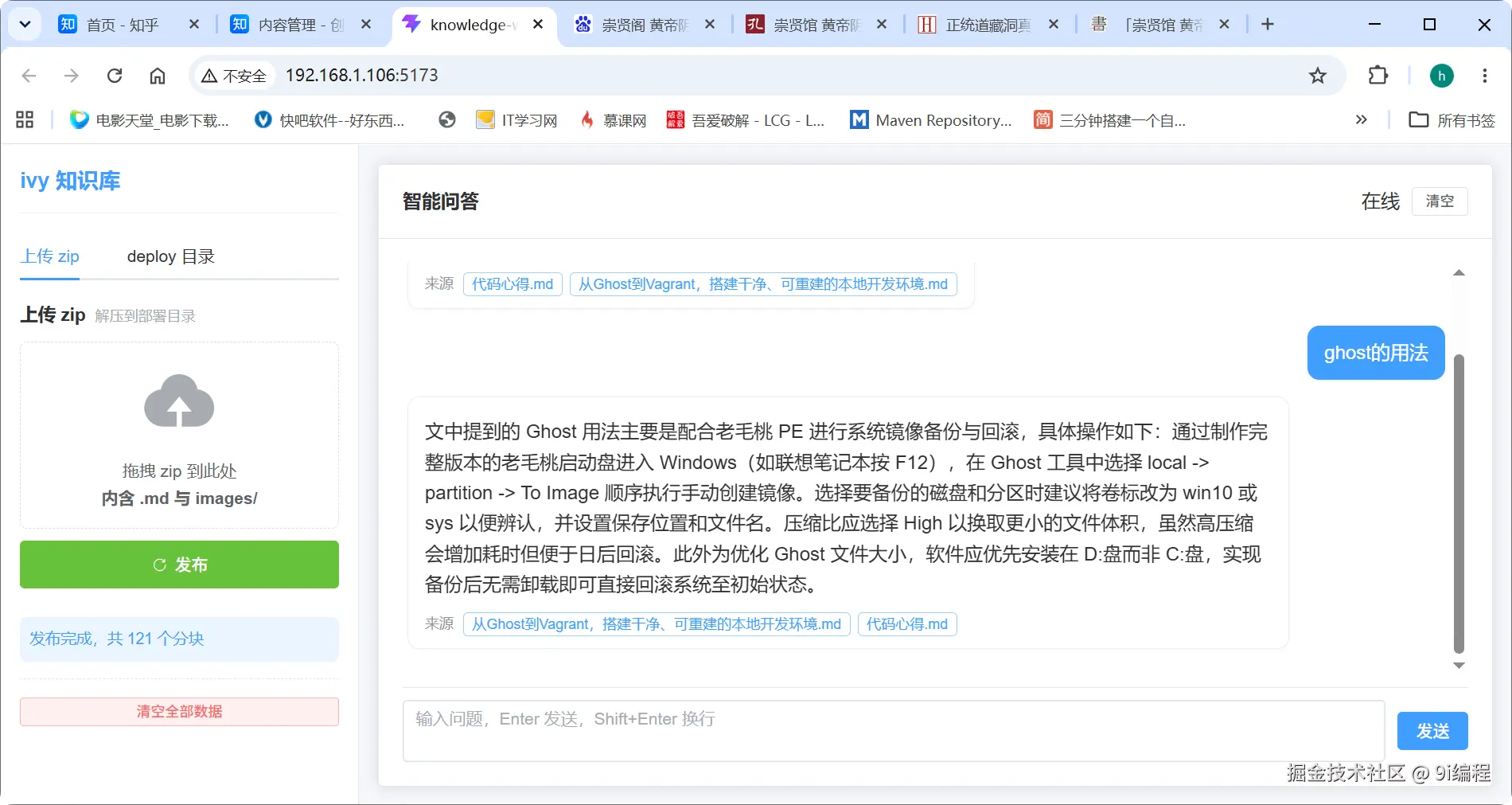Open the apps grid in bookmarks bar

pos(25,120)
